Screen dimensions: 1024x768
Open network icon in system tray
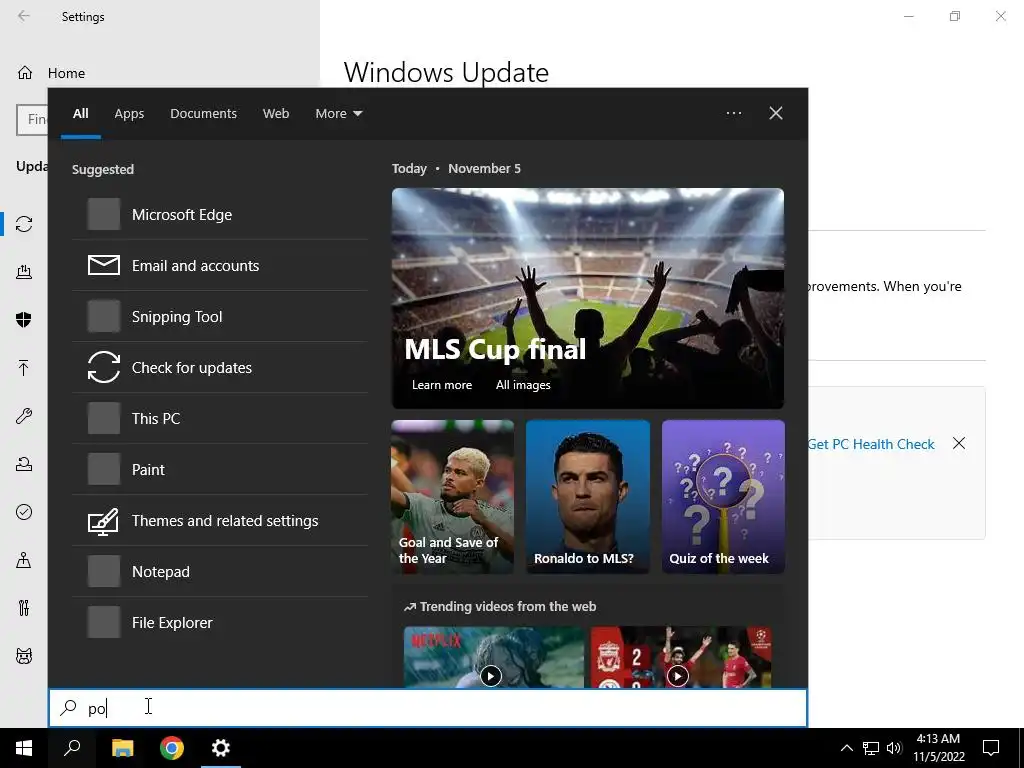[871, 748]
